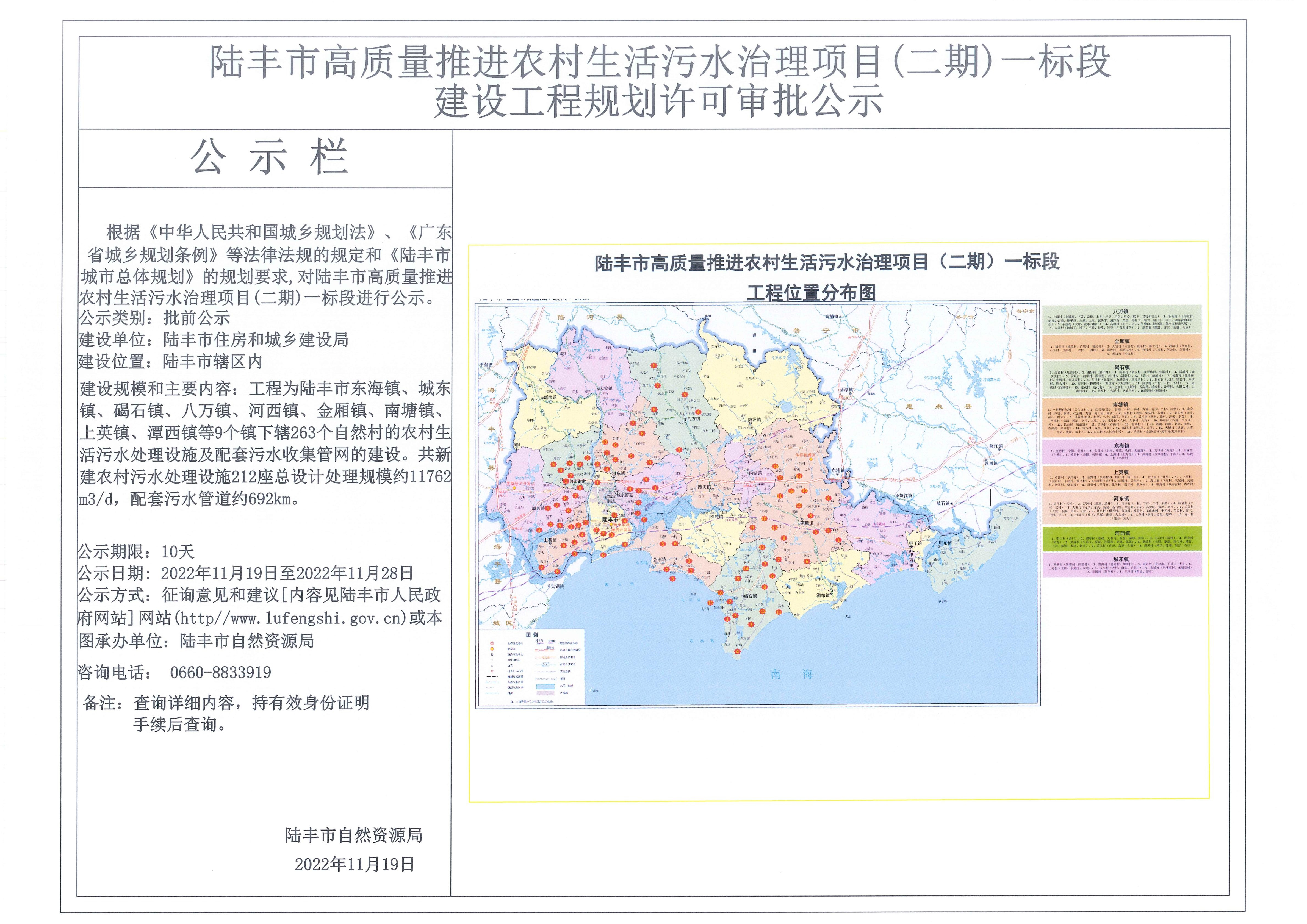The height and width of the screenshot is (924, 1307).
Task: Click the 碣石镇 village list panel
Action: pos(1122,378)
